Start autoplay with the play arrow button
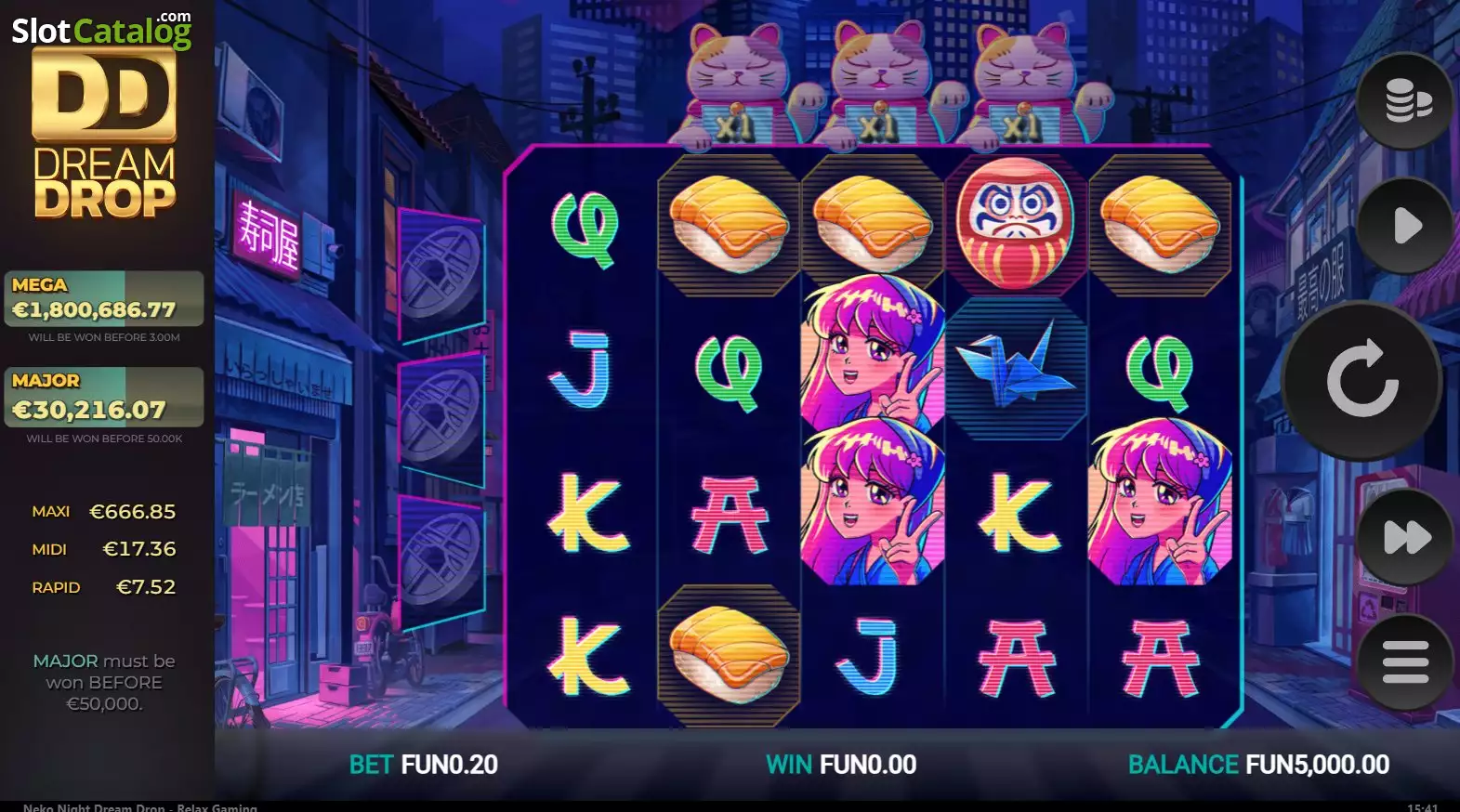The height and width of the screenshot is (812, 1460). [x=1406, y=225]
